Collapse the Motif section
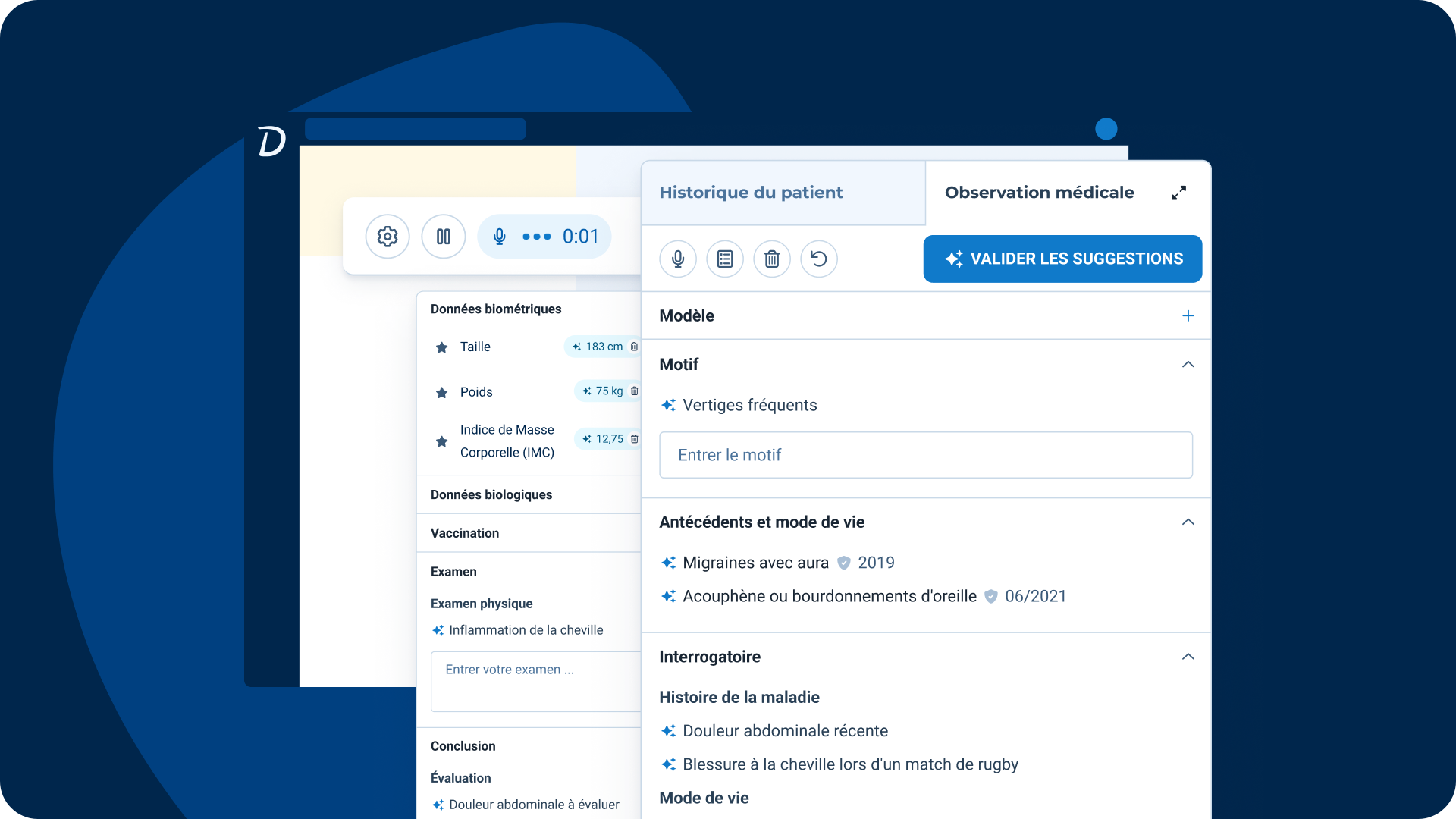 (1188, 365)
